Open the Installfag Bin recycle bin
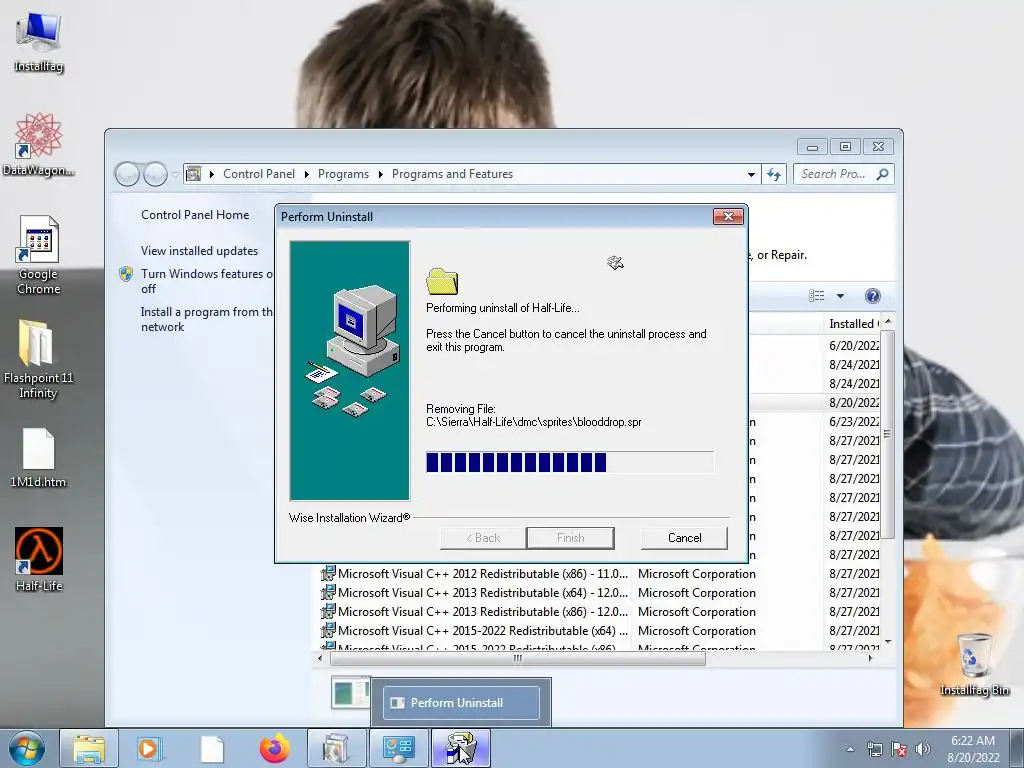The image size is (1024, 768). click(x=974, y=664)
